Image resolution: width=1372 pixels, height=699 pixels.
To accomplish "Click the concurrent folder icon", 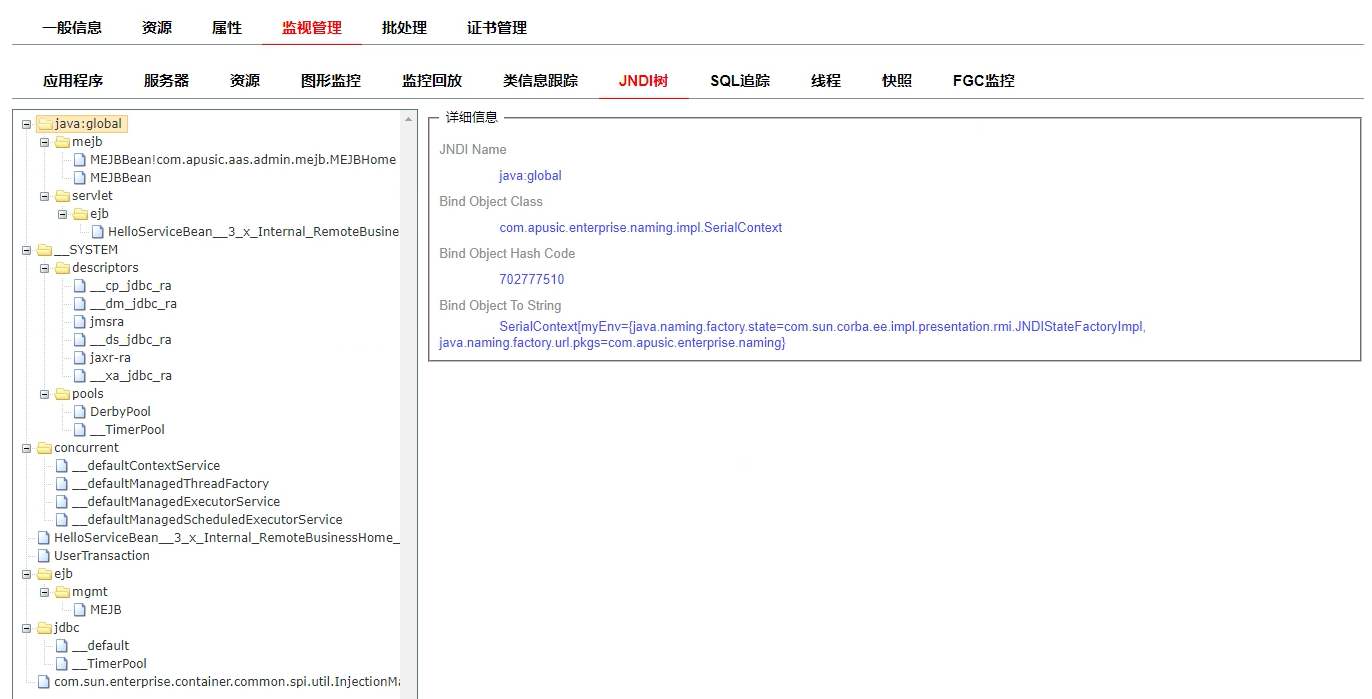I will (44, 448).
